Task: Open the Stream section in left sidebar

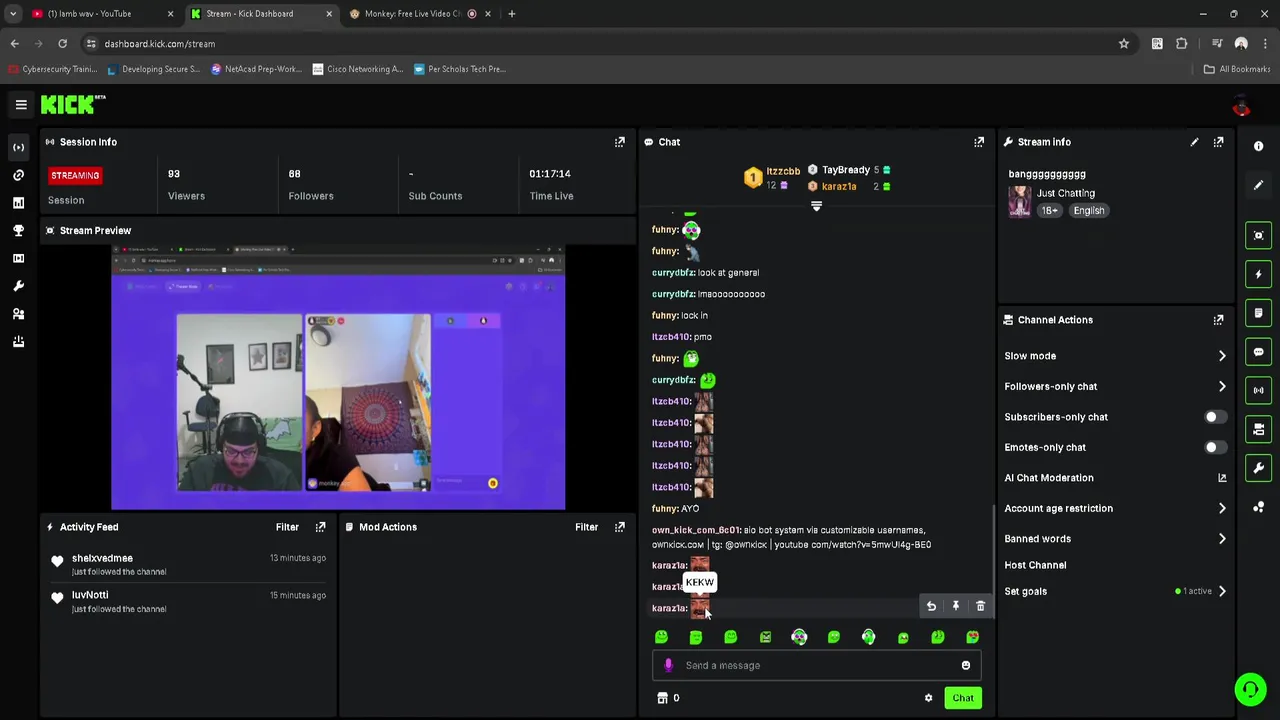Action: point(18,147)
